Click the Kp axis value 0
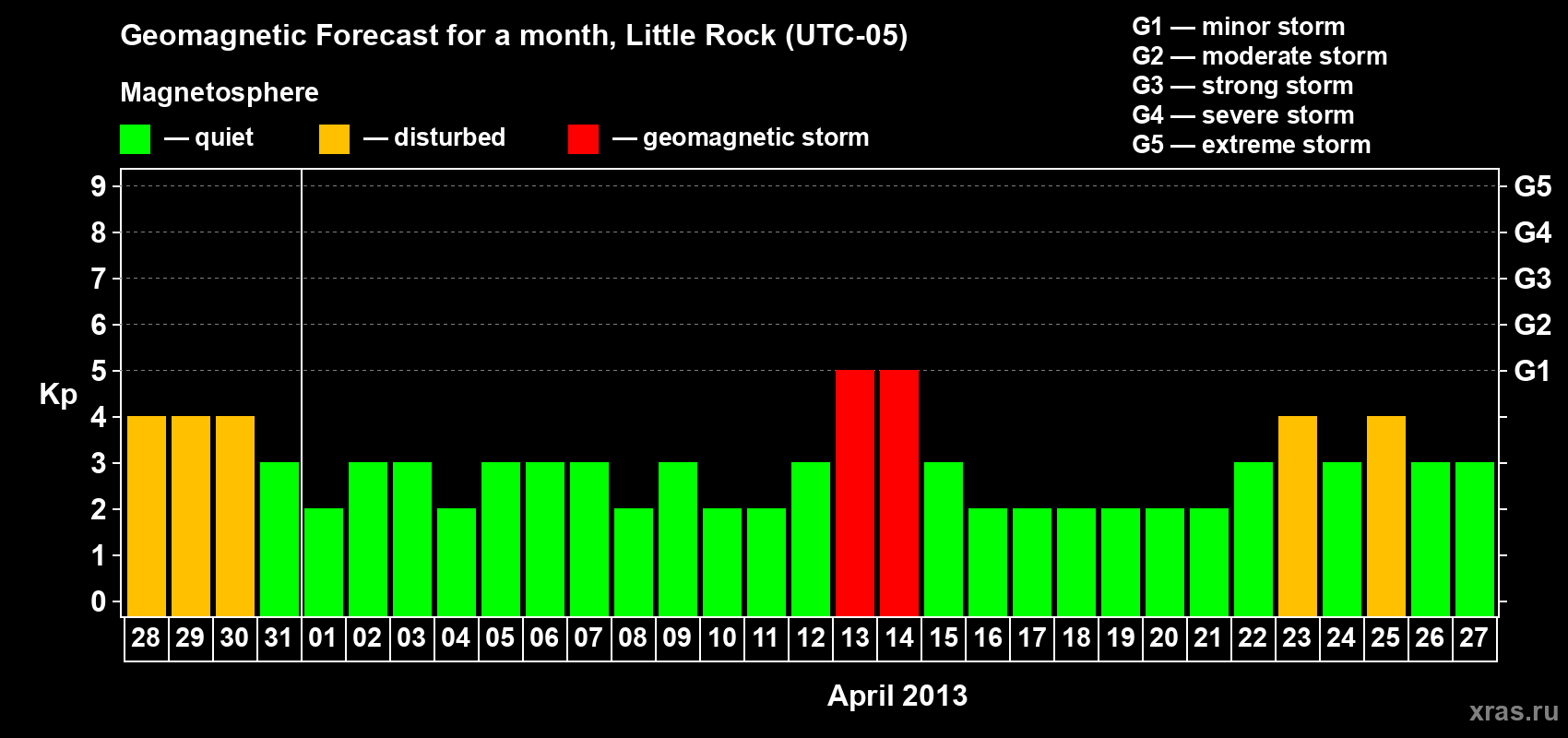1568x738 pixels. click(99, 601)
